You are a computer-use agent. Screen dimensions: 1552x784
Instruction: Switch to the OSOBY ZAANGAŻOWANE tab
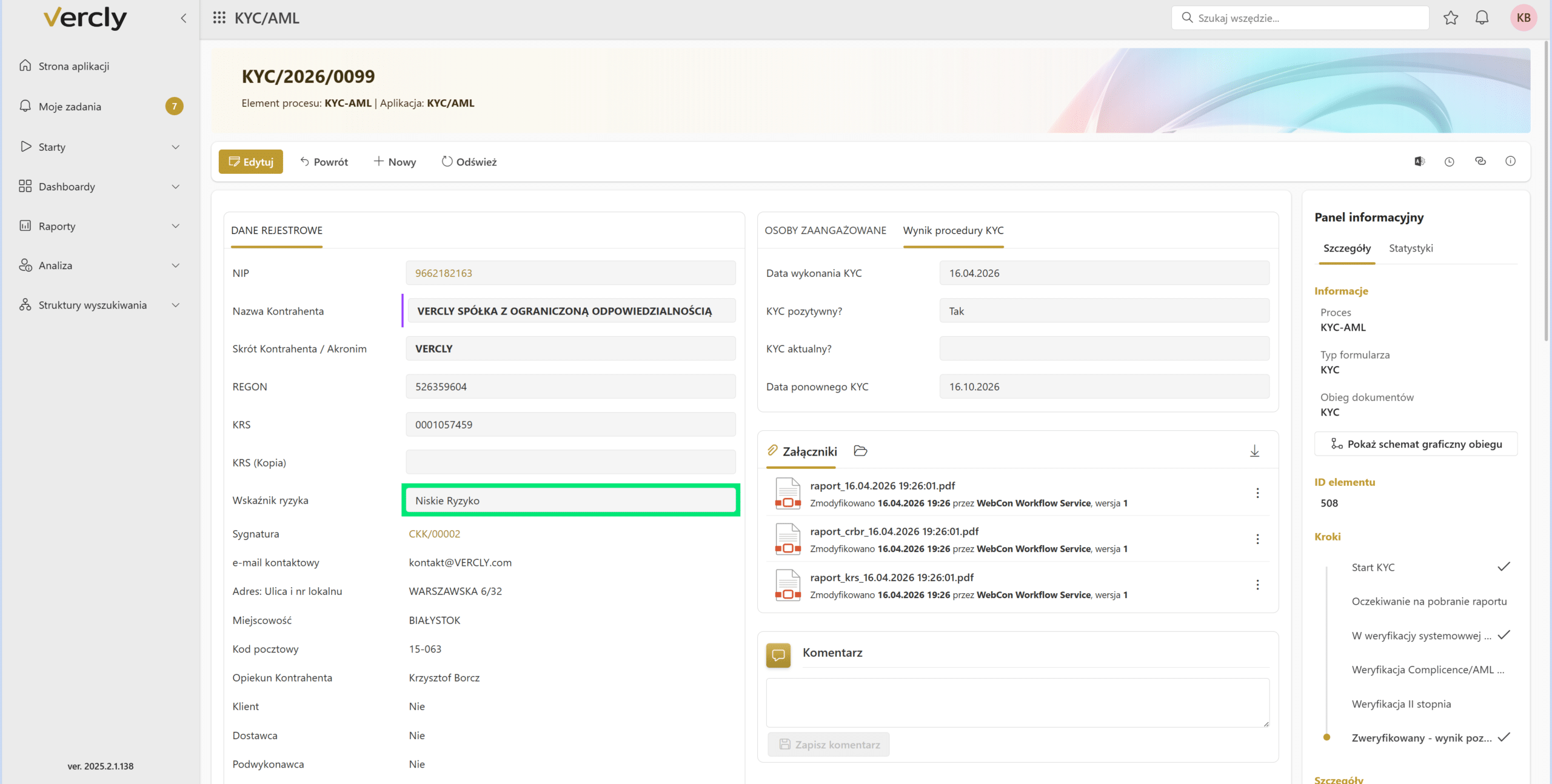click(x=825, y=230)
